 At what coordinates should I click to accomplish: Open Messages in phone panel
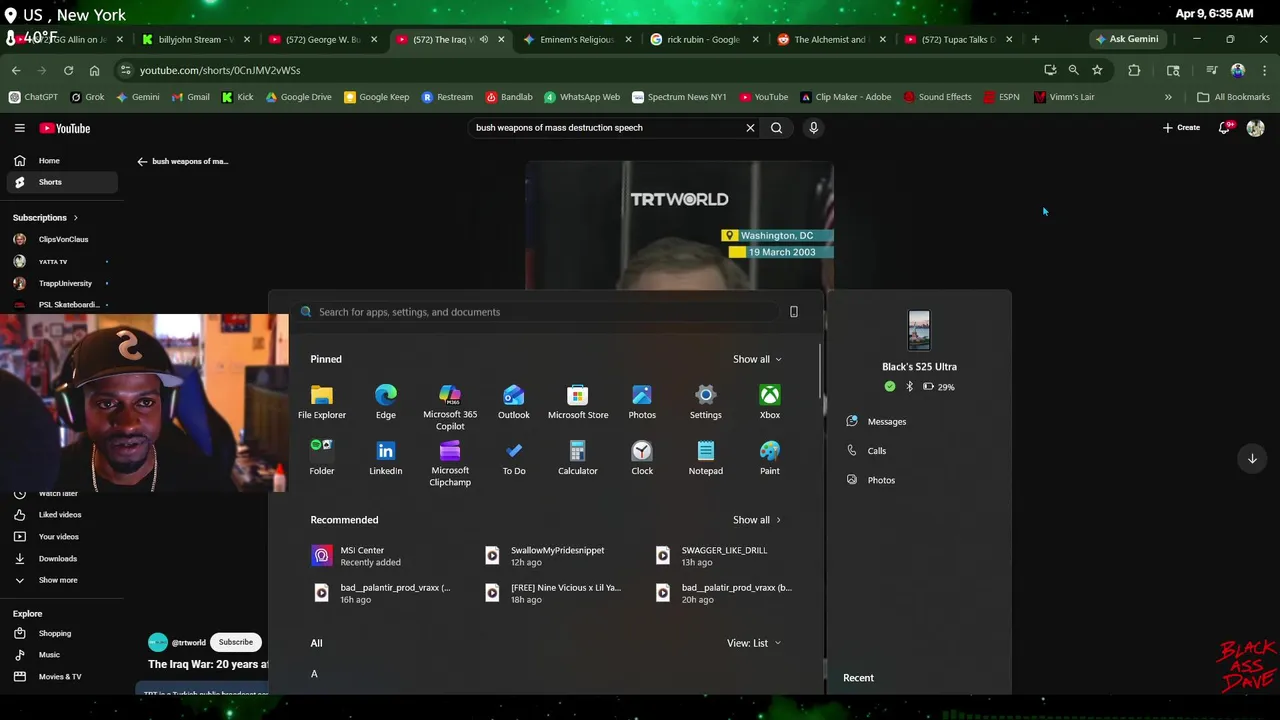click(x=876, y=422)
